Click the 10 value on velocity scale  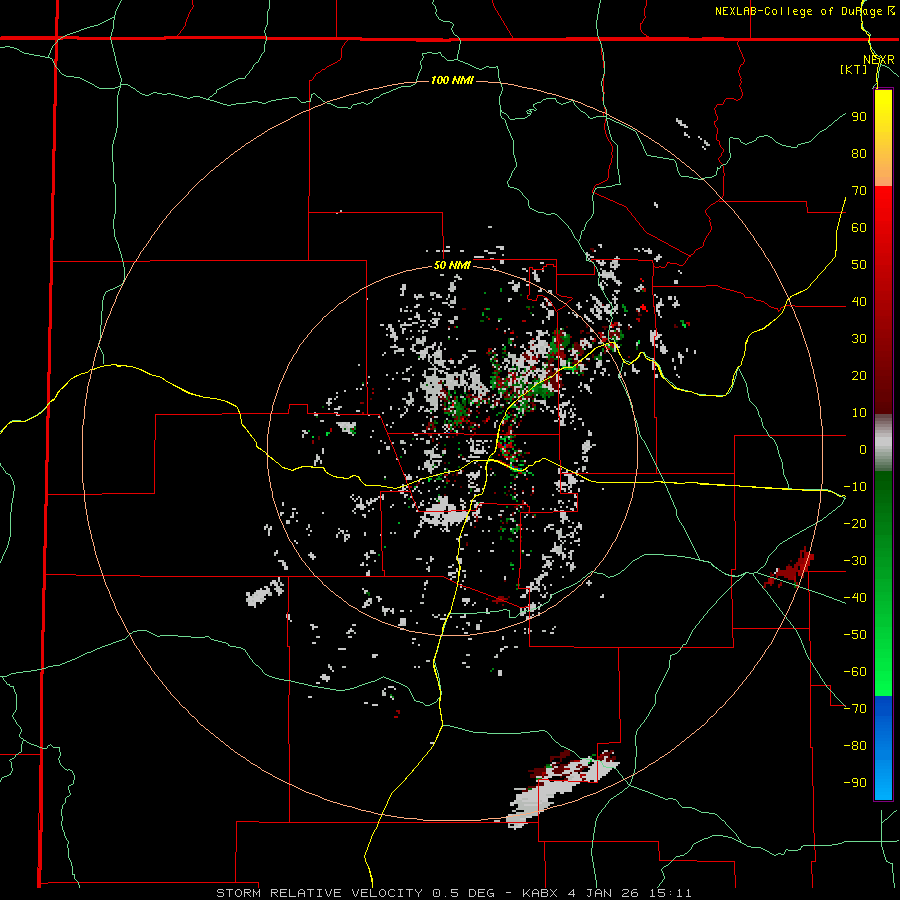coord(859,413)
